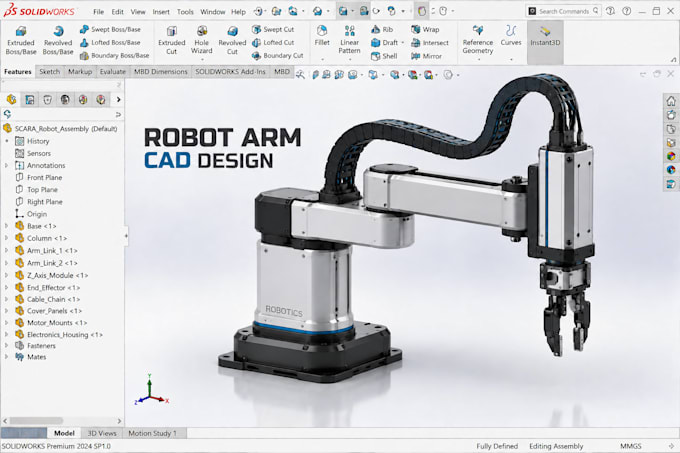Click the Shell tool

coord(384,55)
